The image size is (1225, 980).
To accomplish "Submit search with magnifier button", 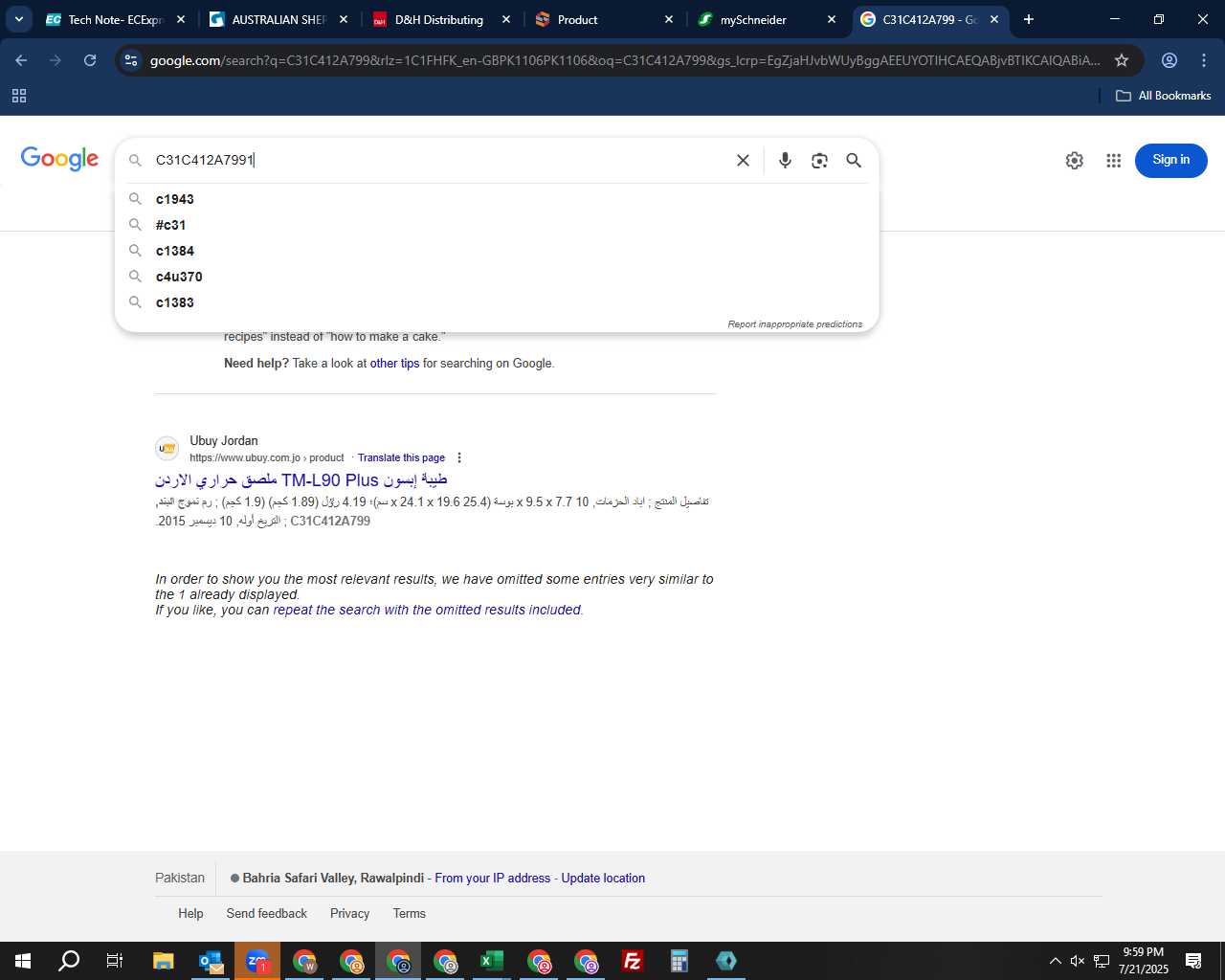I will coord(854,161).
